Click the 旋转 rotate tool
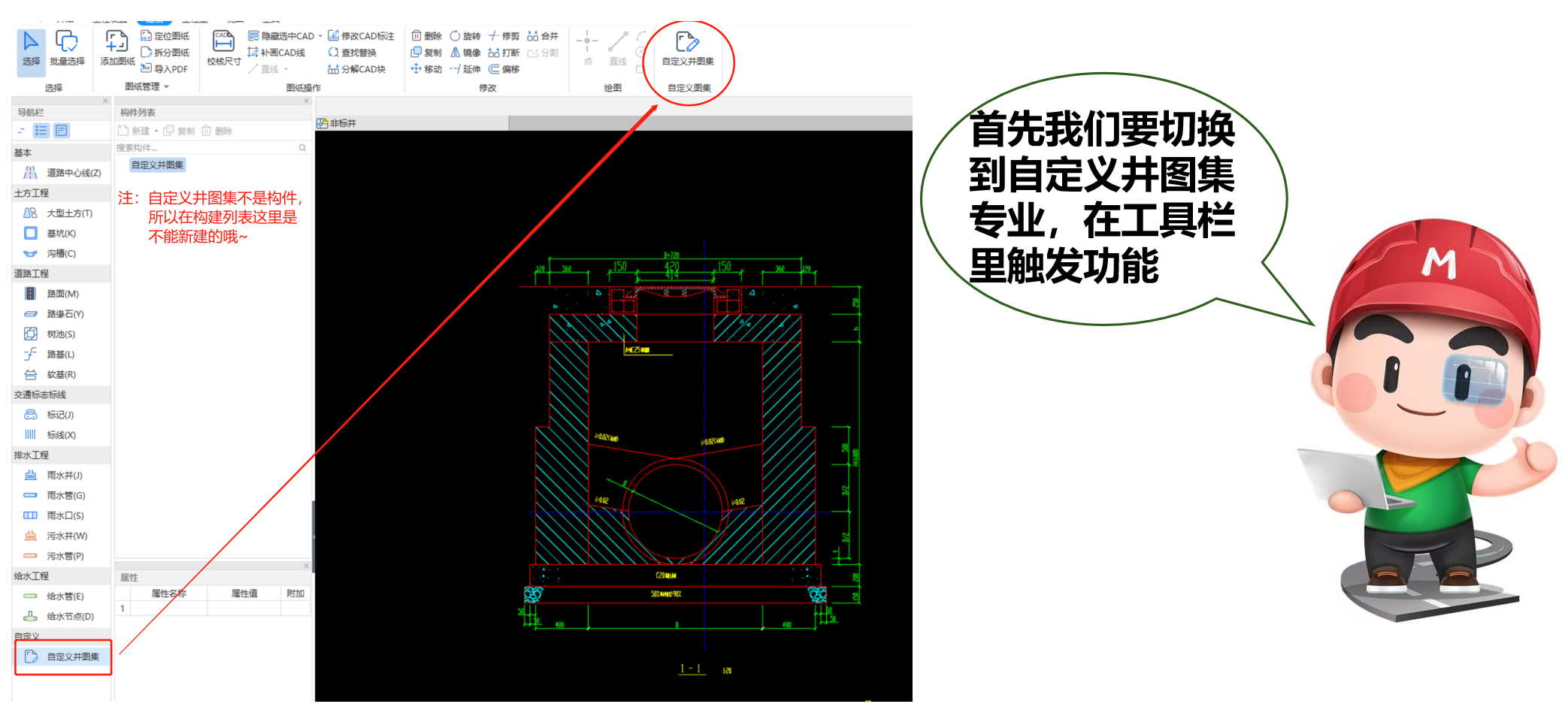This screenshot has width=1568, height=719. click(x=465, y=36)
